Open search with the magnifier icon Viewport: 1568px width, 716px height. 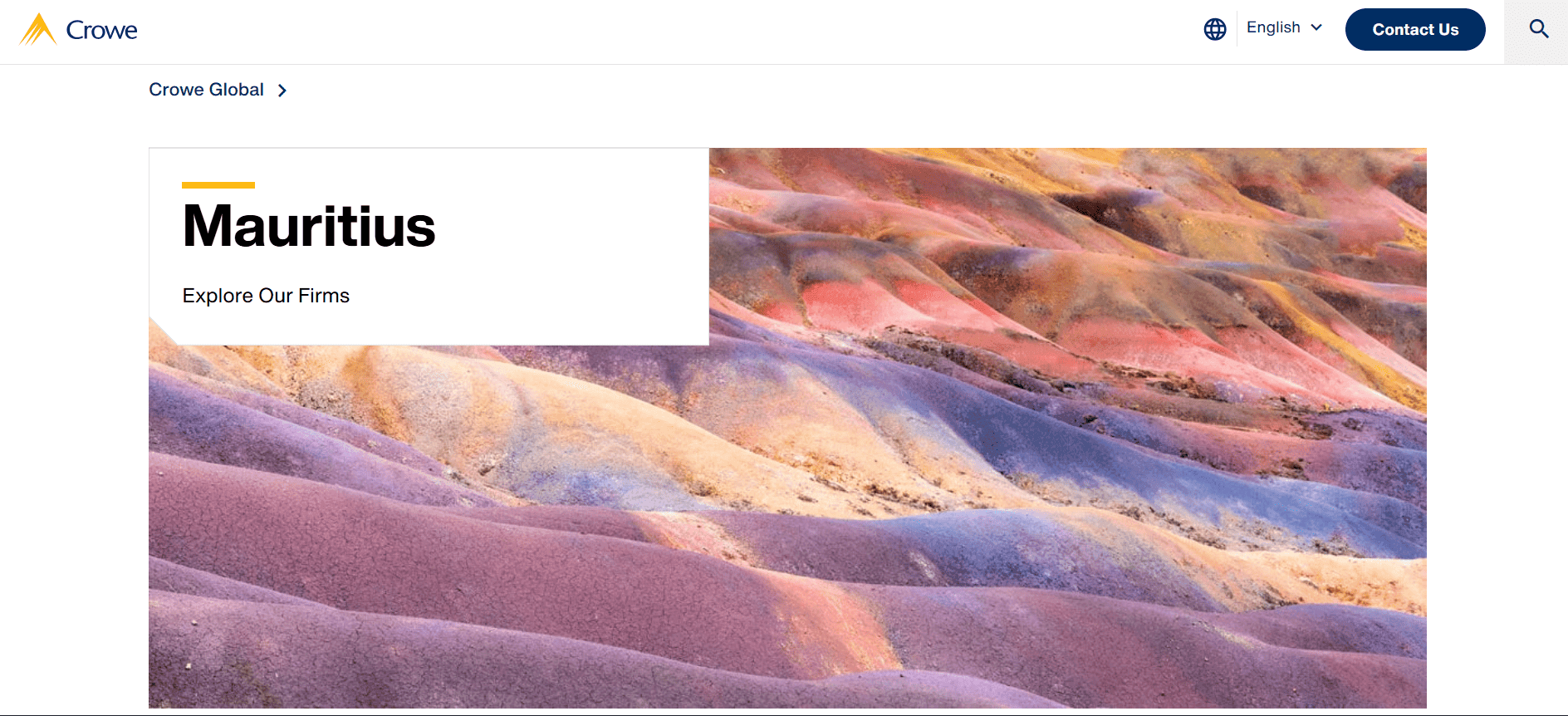coord(1538,29)
